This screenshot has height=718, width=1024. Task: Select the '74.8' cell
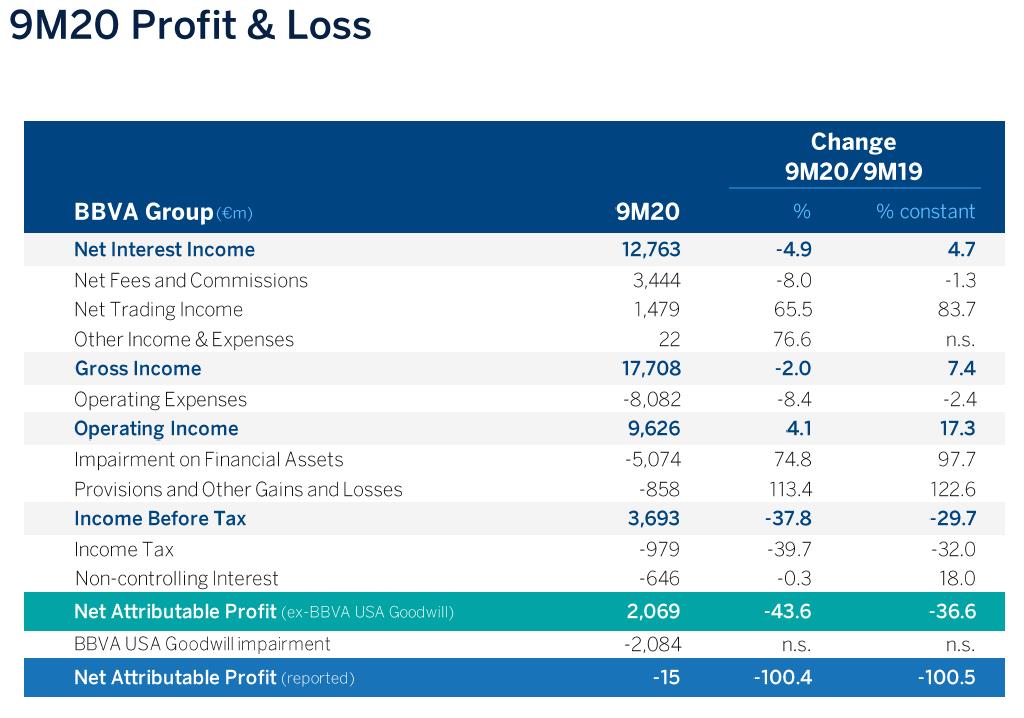coord(793,459)
